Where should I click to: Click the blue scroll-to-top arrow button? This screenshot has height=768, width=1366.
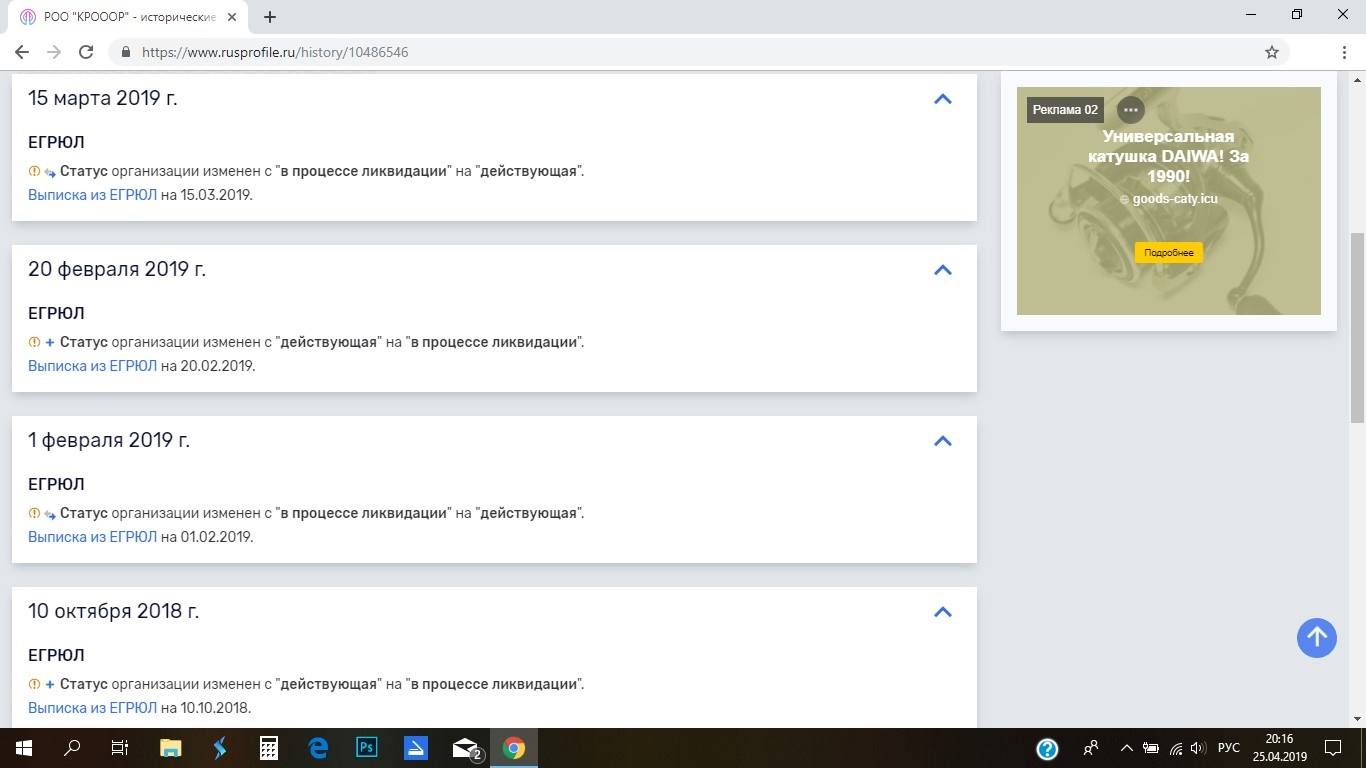coord(1316,637)
